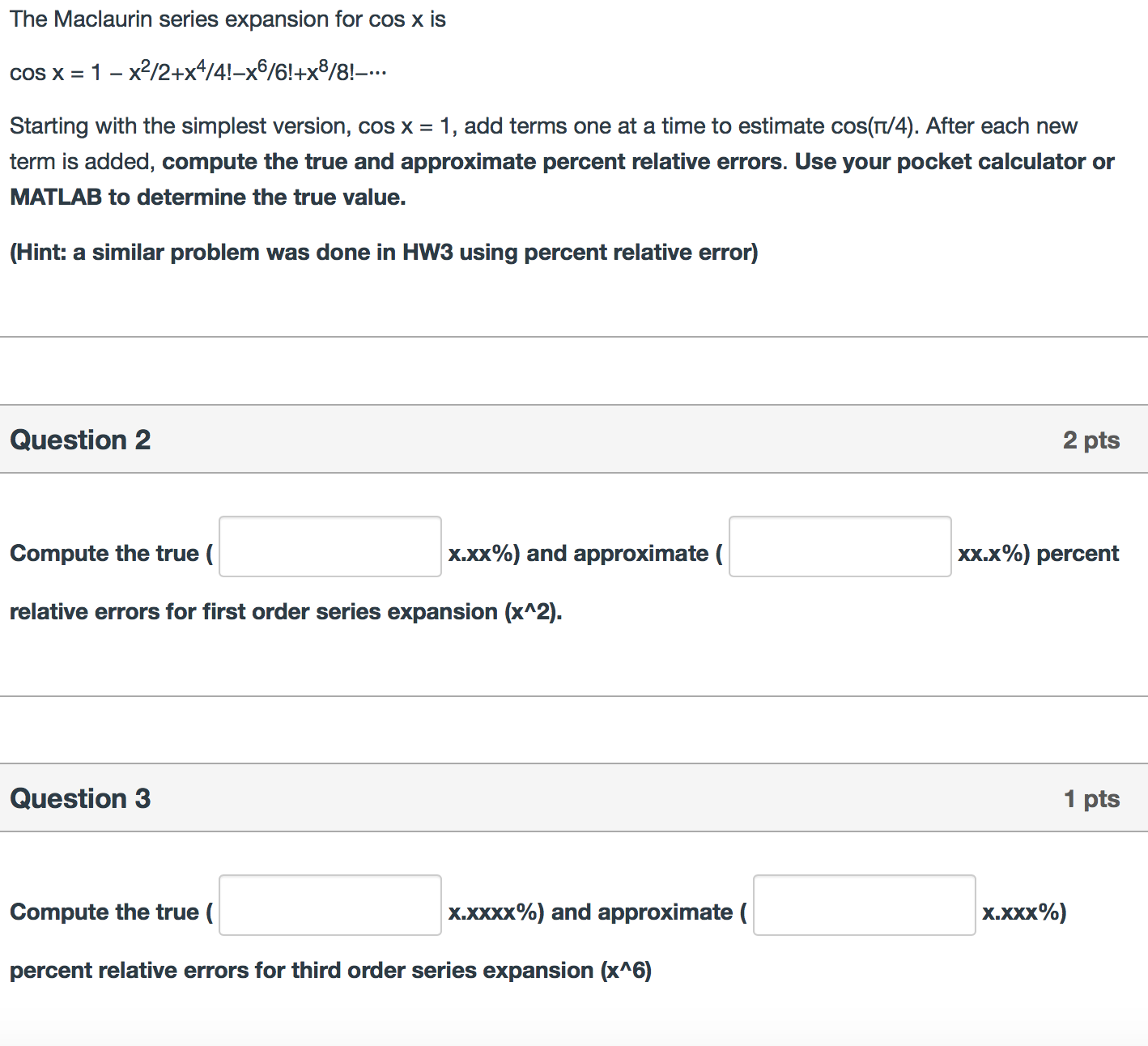Click the "xx.x%) percent" format label
This screenshot has width=1148, height=1046.
(1038, 554)
